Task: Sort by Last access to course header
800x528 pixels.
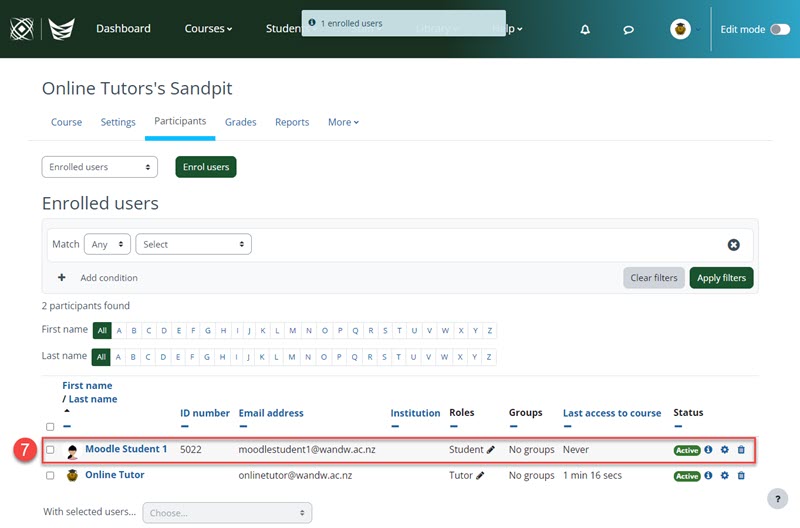Action: (612, 413)
